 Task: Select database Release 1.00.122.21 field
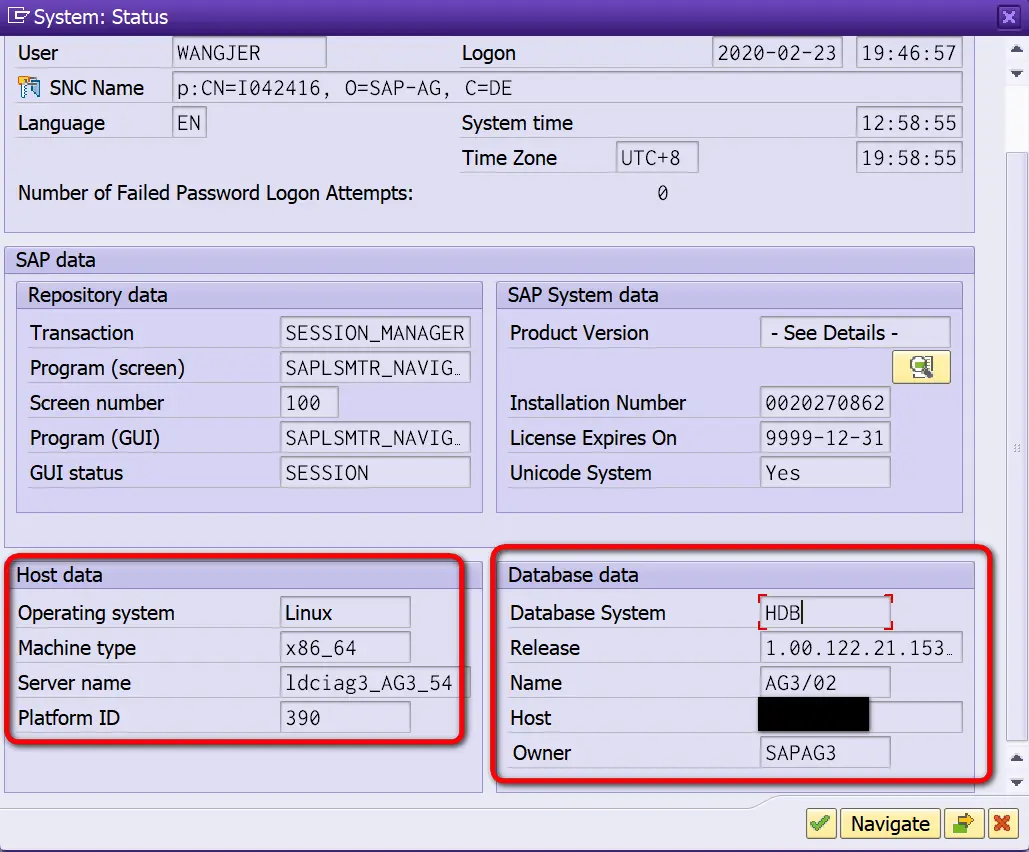click(861, 648)
